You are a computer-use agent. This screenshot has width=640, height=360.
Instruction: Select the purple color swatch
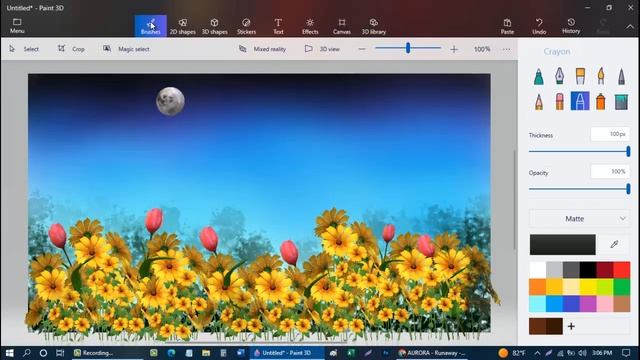[588, 304]
